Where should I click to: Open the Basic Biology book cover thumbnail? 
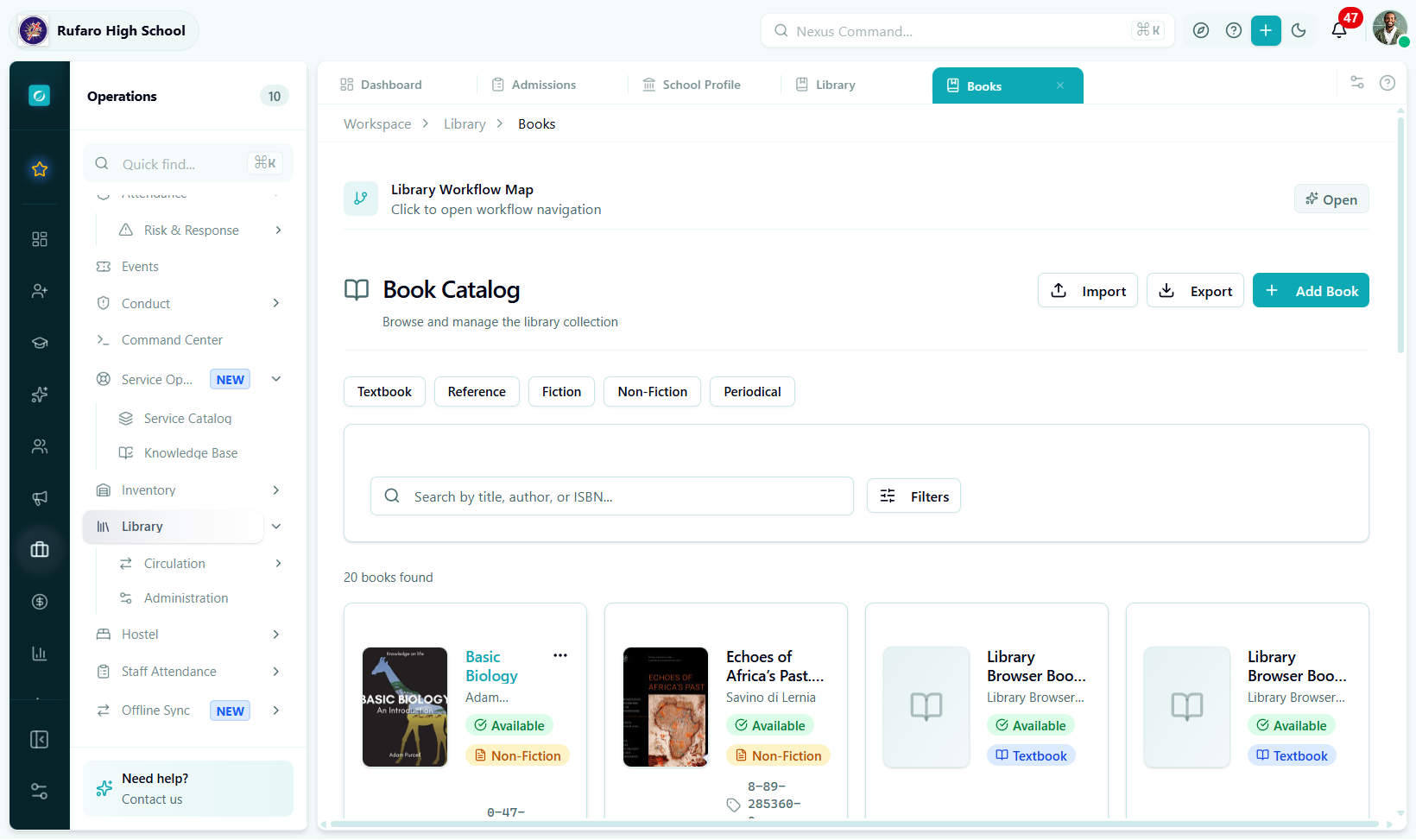[405, 707]
